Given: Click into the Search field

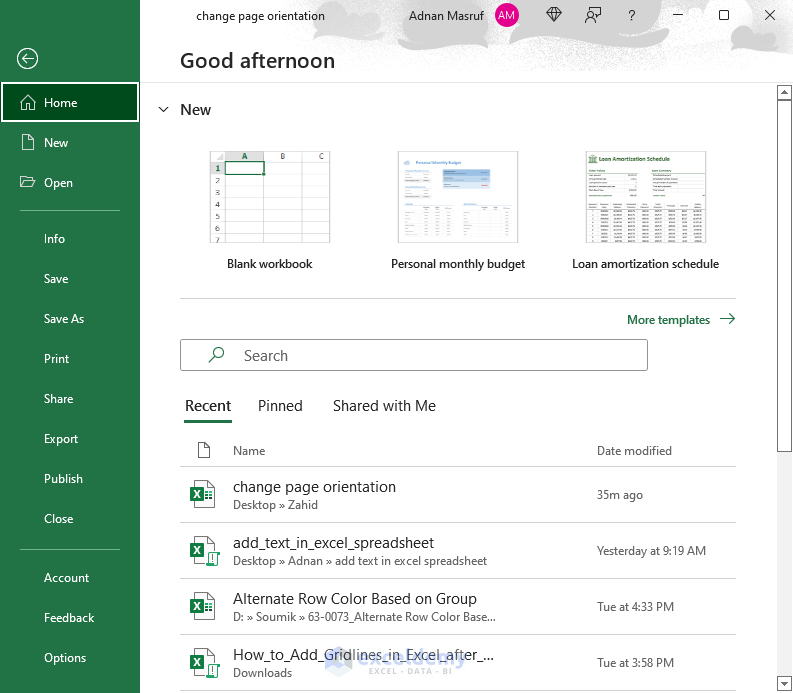Looking at the screenshot, I should [414, 355].
